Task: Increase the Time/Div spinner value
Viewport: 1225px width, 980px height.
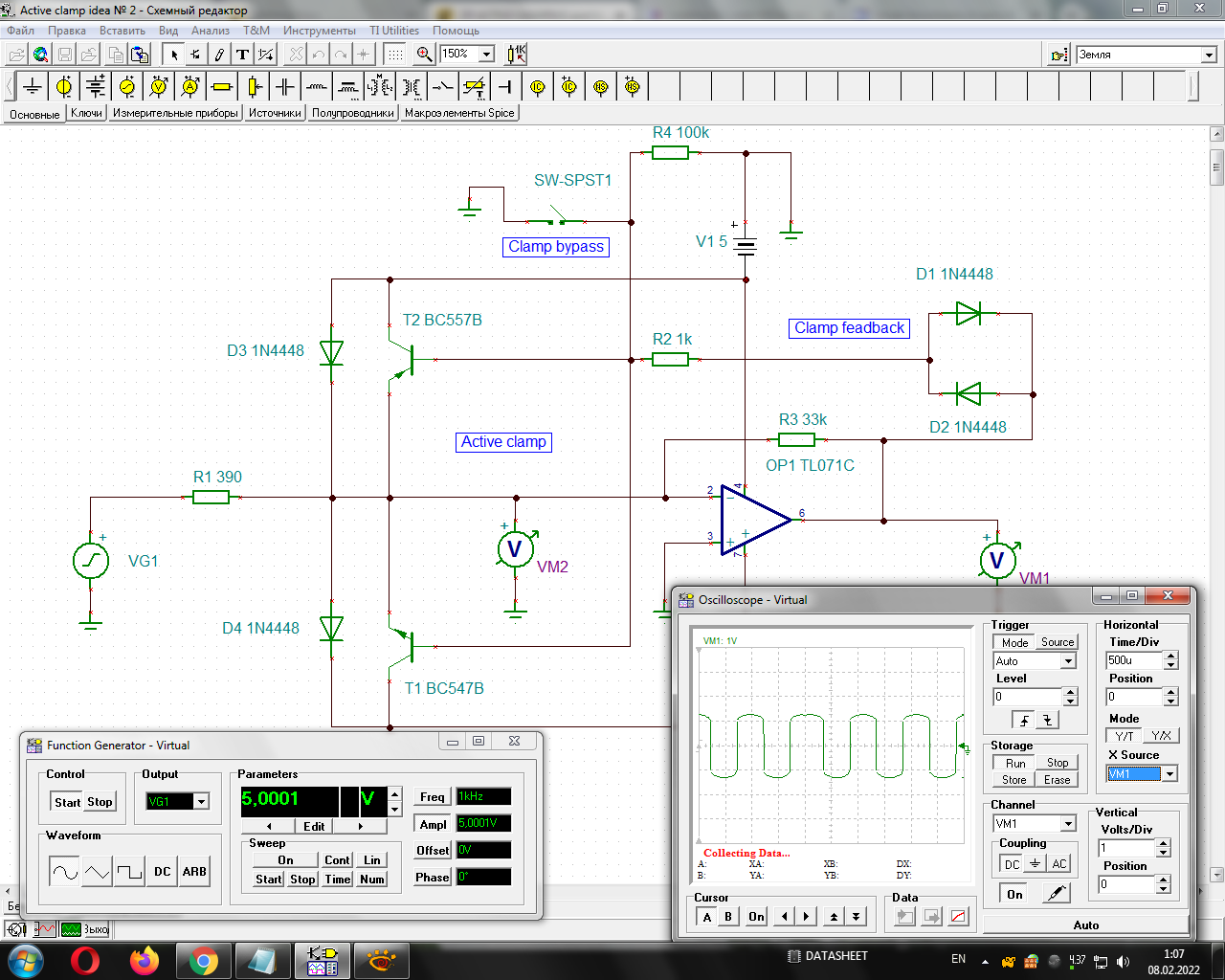Action: pos(1171,656)
